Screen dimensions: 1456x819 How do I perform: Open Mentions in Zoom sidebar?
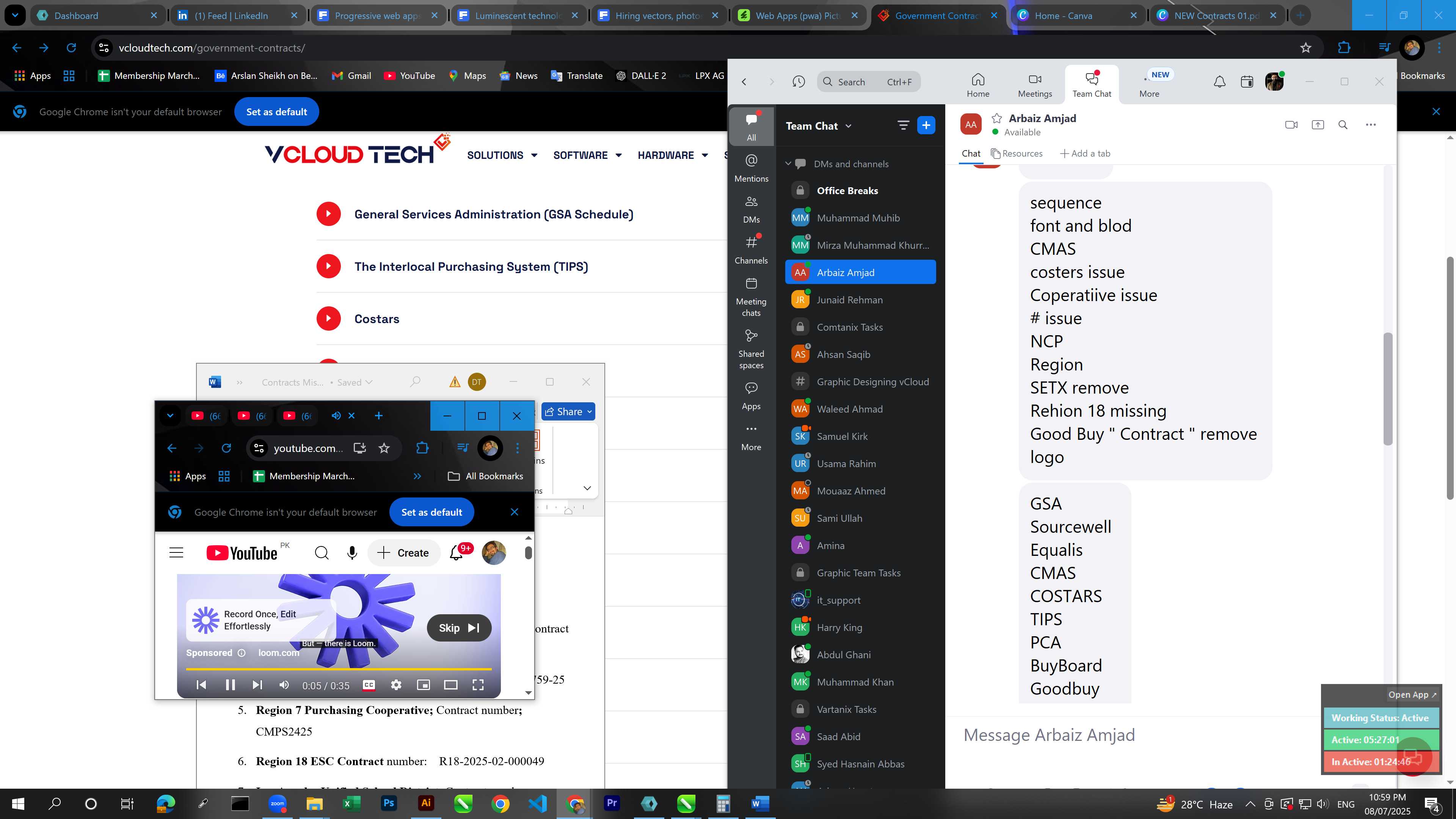(x=751, y=168)
